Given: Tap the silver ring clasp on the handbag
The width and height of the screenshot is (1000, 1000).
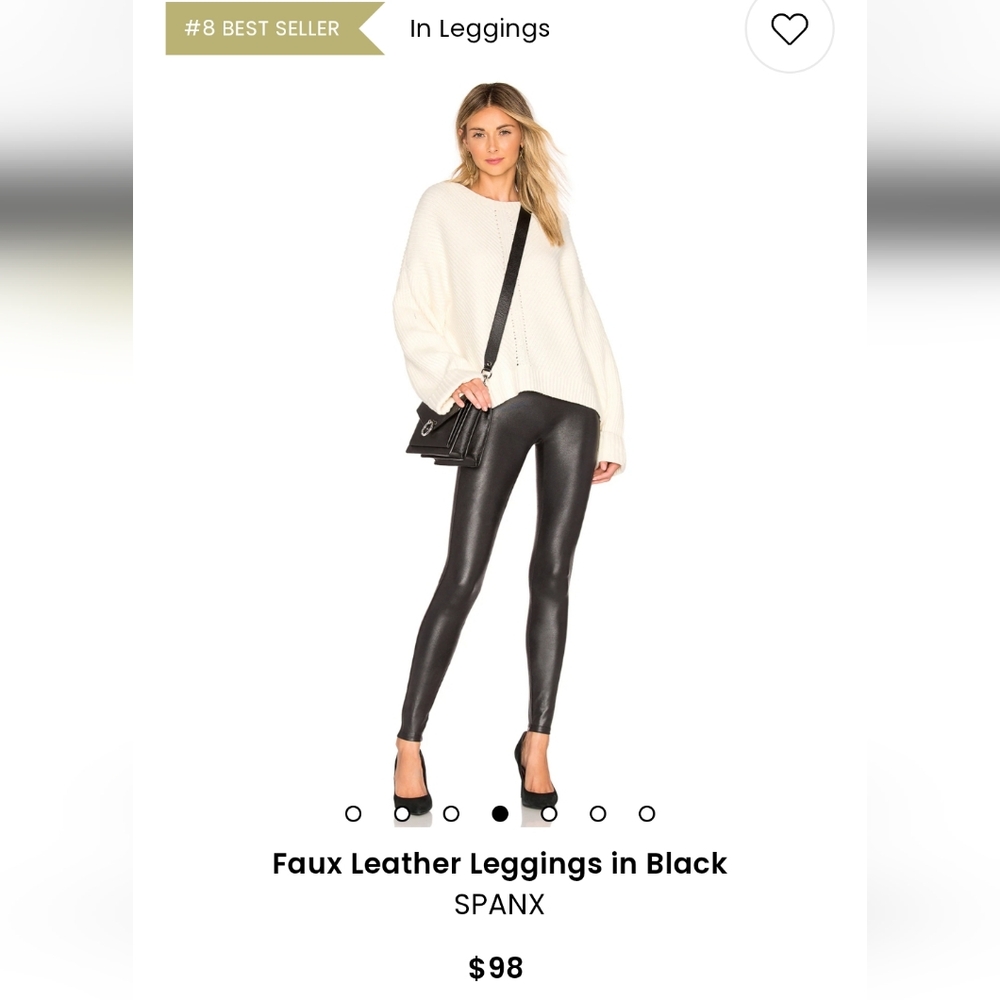Looking at the screenshot, I should click(427, 428).
